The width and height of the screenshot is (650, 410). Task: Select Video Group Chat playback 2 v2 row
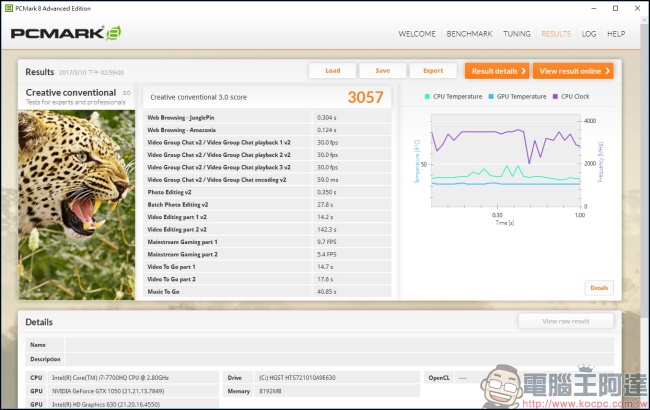click(267, 155)
